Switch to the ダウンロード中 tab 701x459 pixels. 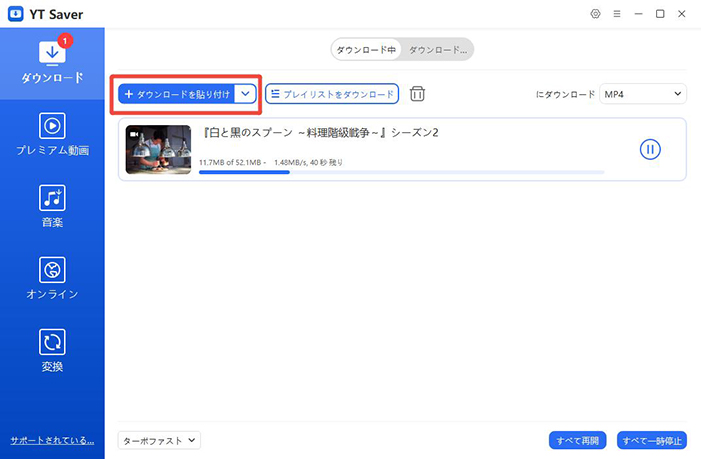pyautogui.click(x=366, y=50)
